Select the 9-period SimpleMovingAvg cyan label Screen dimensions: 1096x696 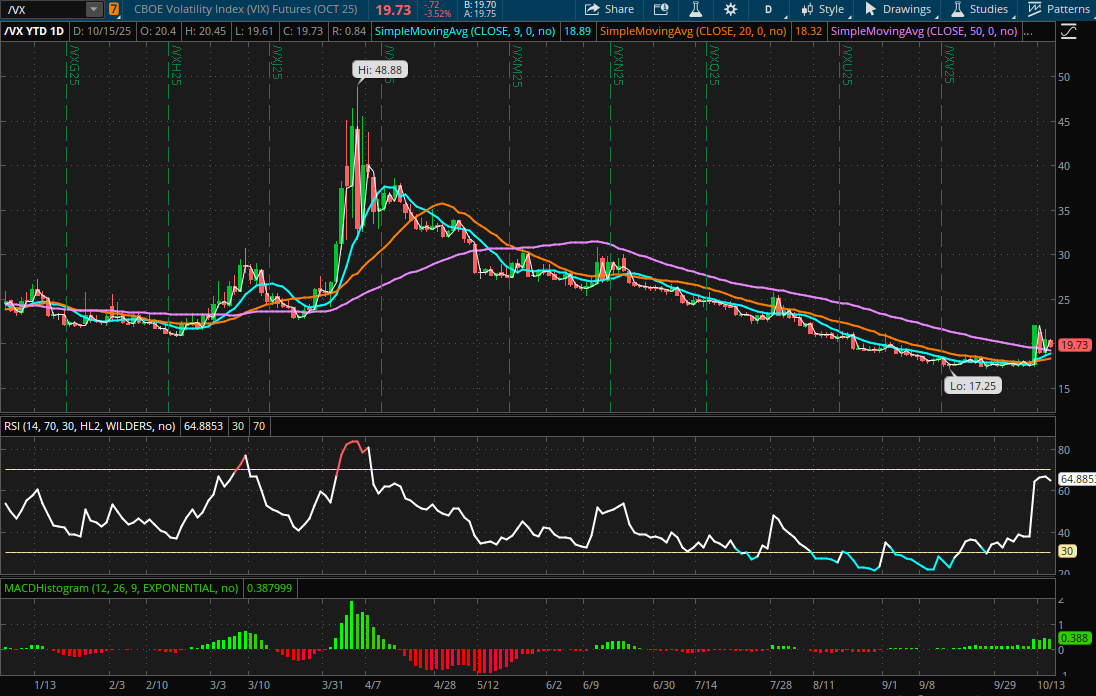[x=466, y=31]
